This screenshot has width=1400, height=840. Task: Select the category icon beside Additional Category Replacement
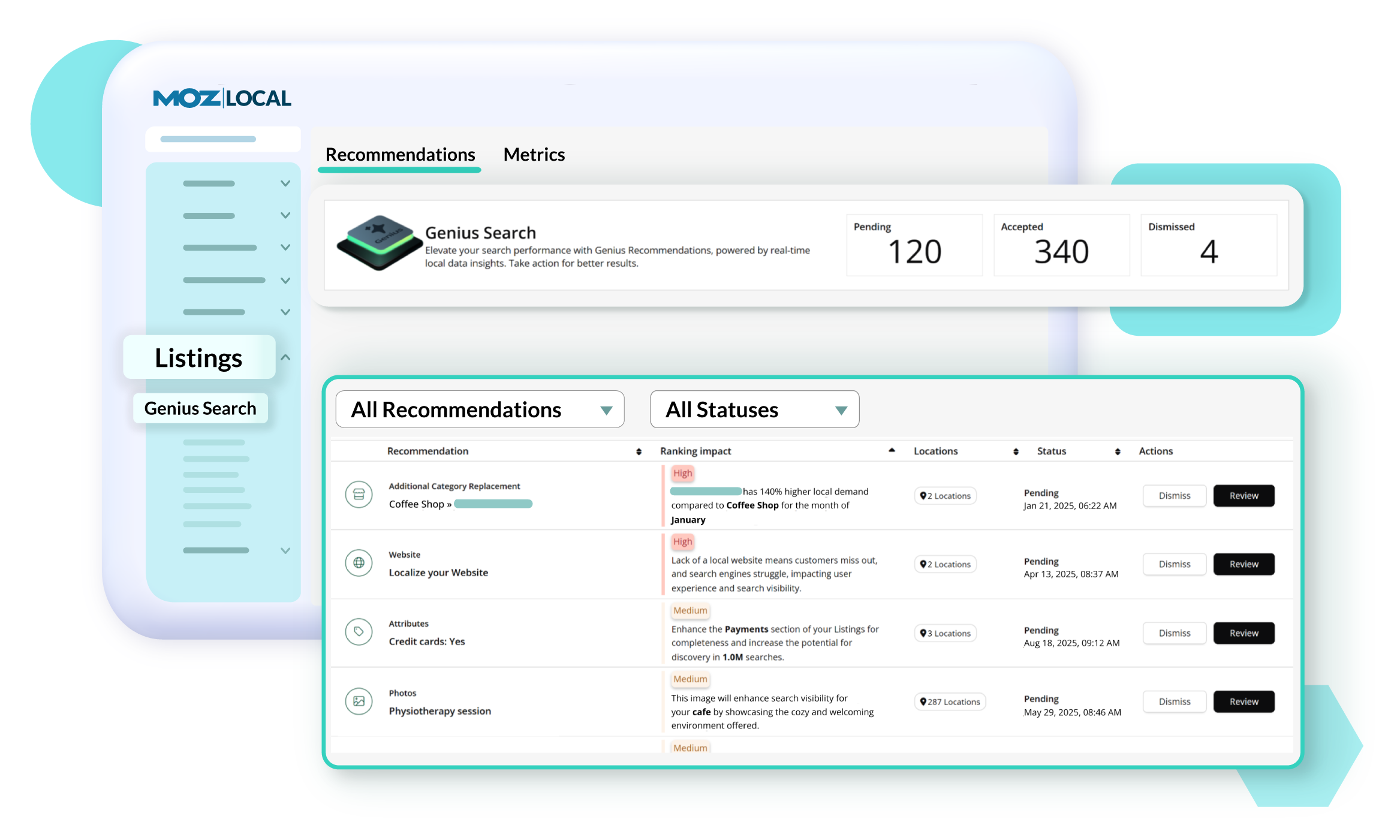click(x=359, y=495)
